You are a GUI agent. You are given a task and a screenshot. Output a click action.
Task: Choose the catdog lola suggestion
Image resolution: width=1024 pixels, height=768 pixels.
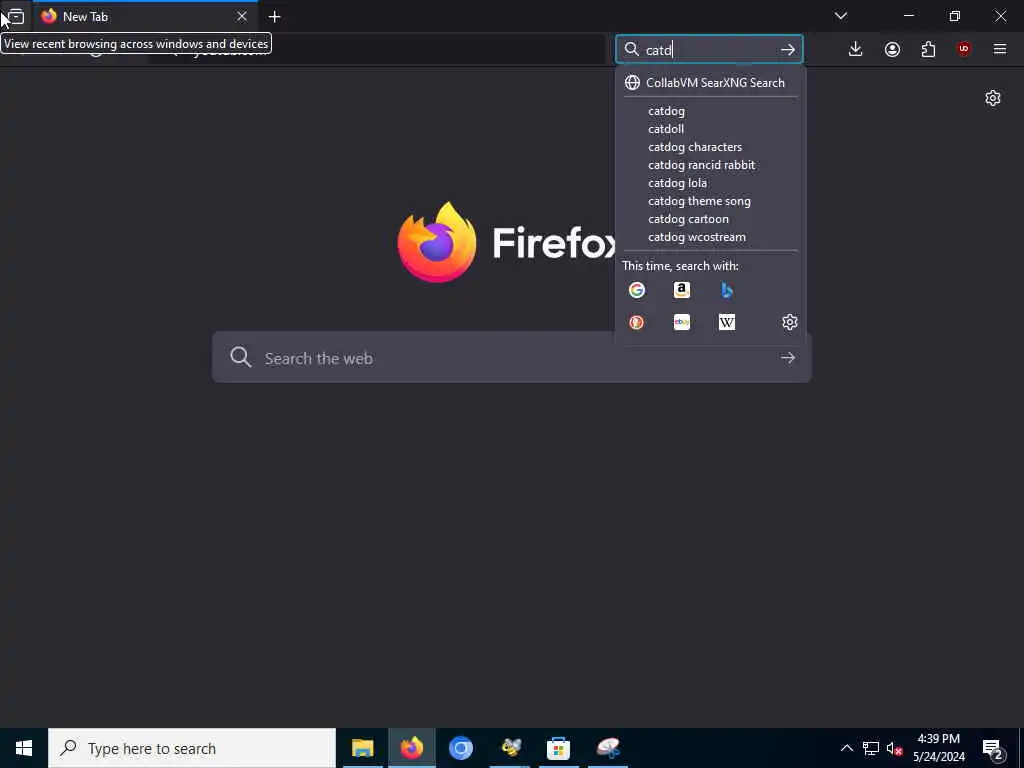[711, 183]
